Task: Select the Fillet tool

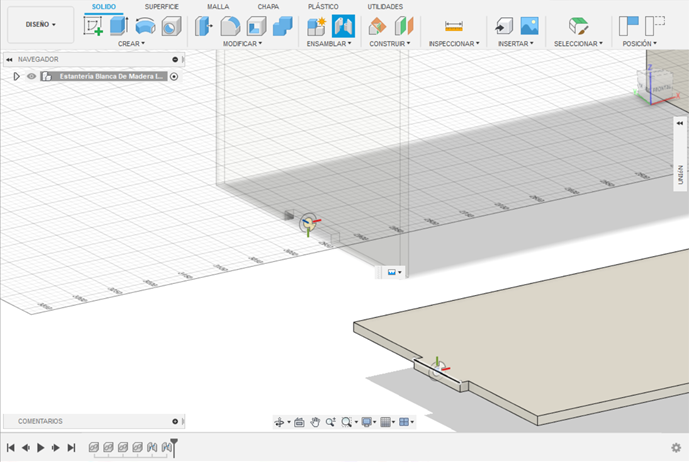Action: 230,26
